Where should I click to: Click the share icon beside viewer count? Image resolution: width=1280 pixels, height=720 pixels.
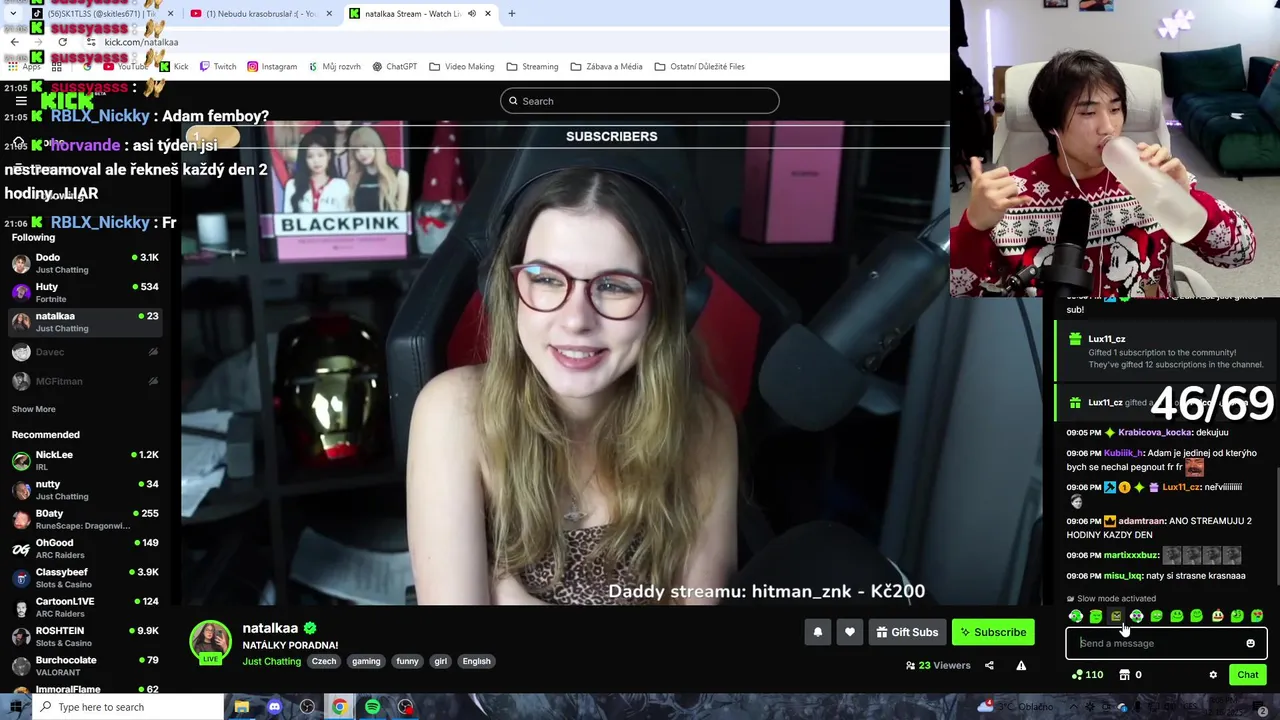(989, 665)
